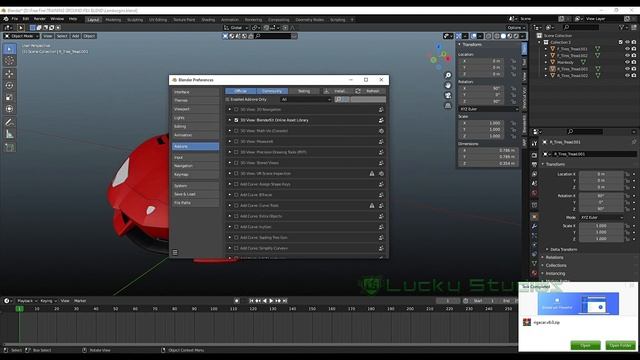The image size is (640, 360).
Task: Open the add-on category All dropdown
Action: (306, 100)
